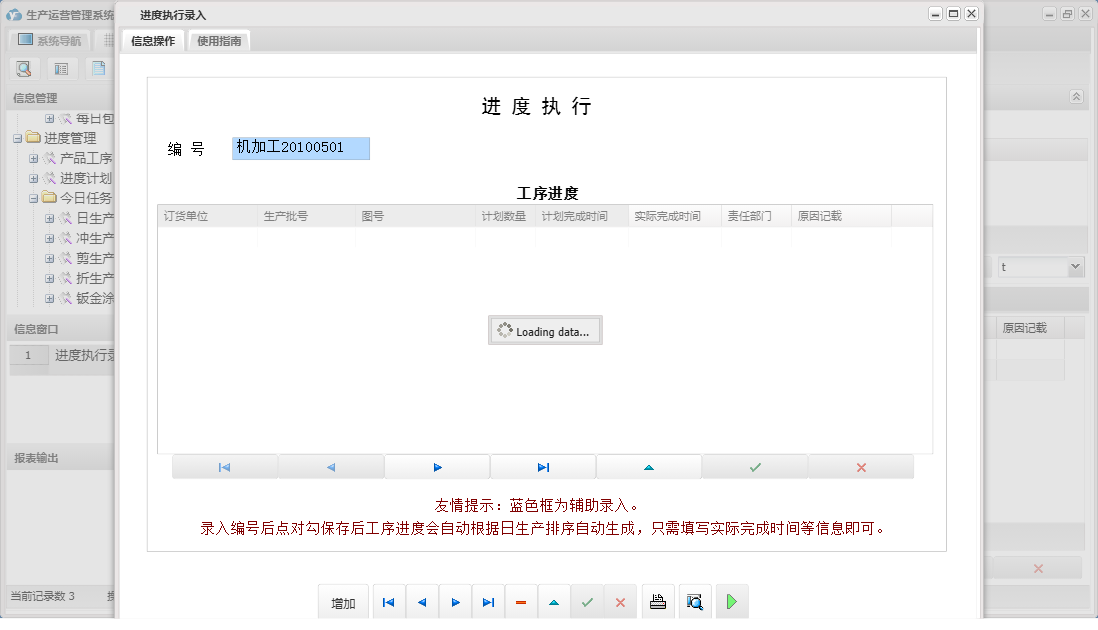The image size is (1098, 630).
Task: Click the red delete record icon
Action: 521,601
